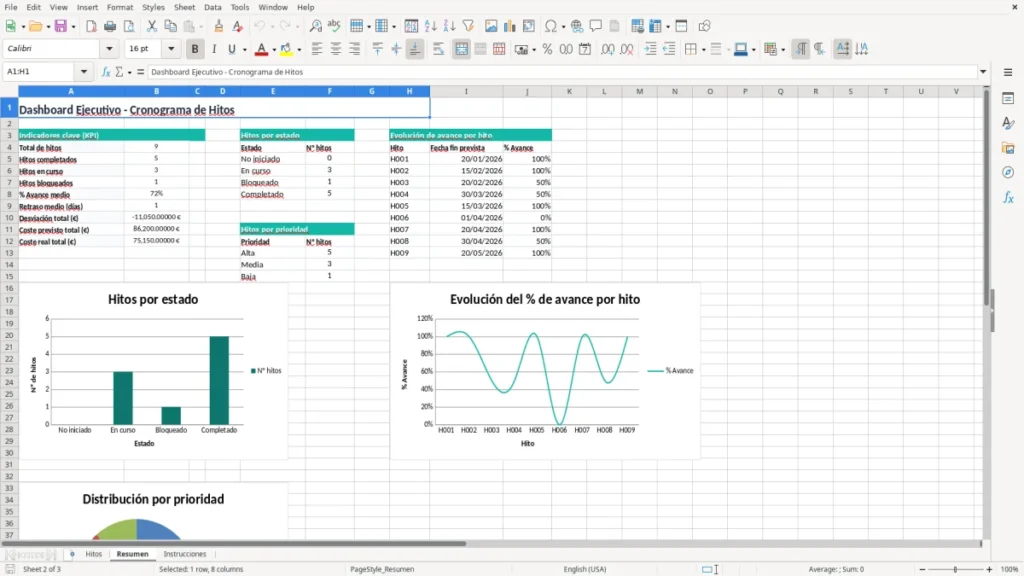Click the zoom out minus button

(x=922, y=569)
